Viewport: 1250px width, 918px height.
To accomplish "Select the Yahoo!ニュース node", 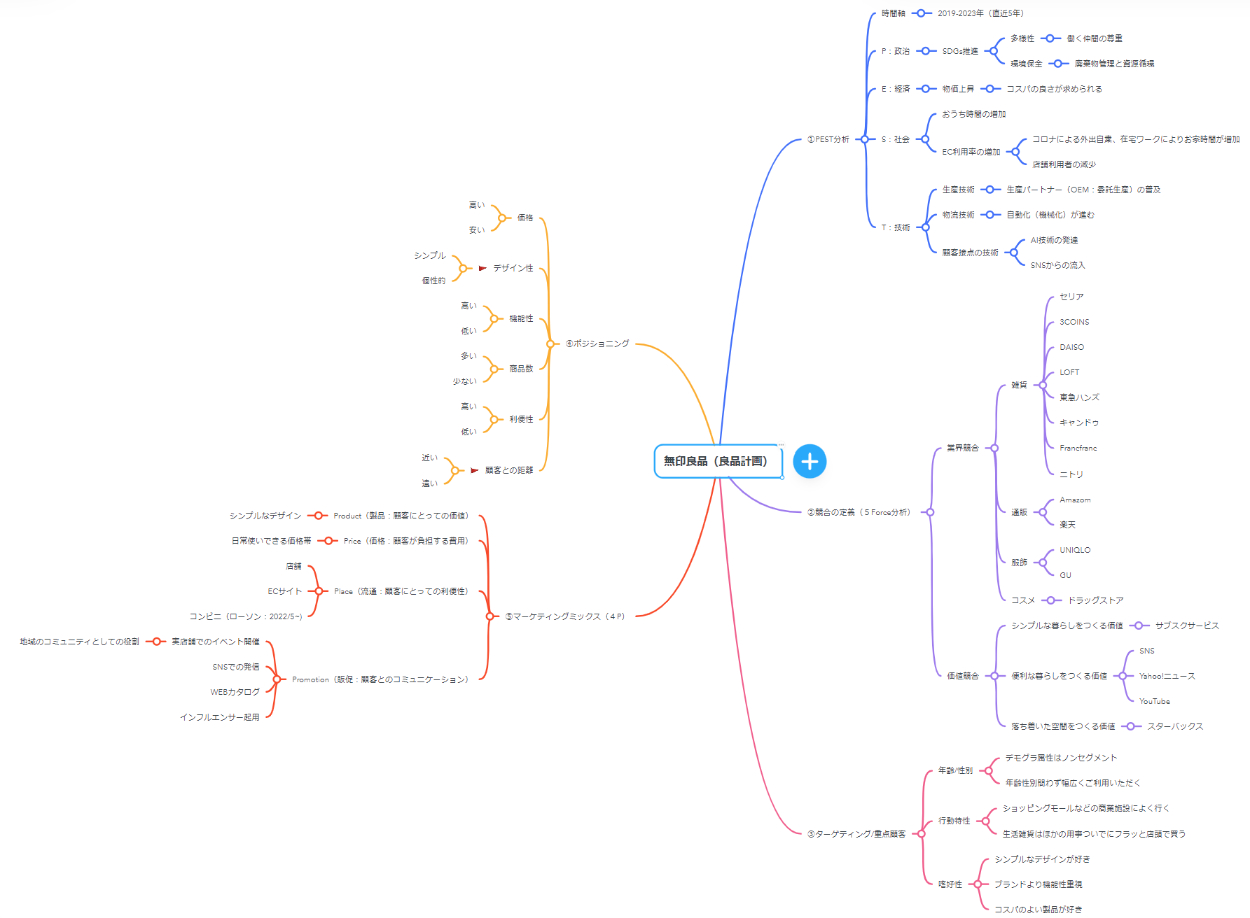I will pos(1167,675).
